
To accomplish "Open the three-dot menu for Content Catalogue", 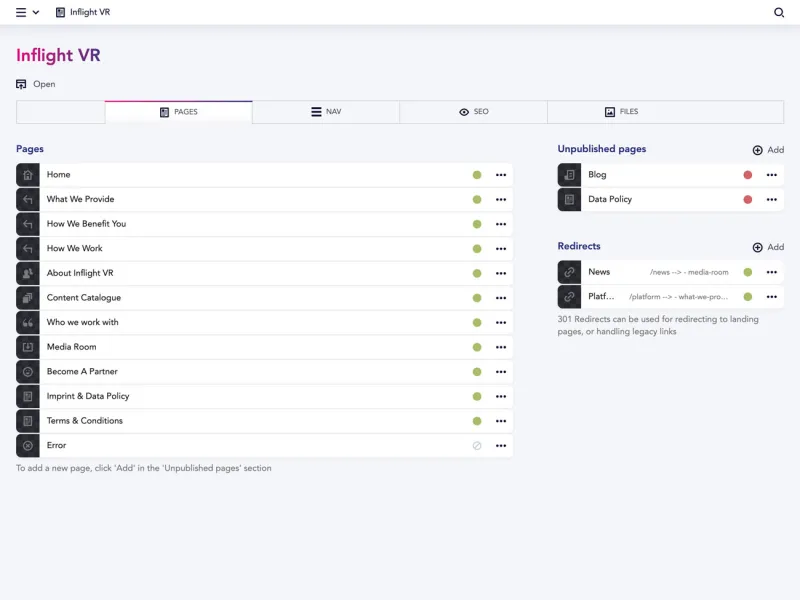I will pos(501,297).
